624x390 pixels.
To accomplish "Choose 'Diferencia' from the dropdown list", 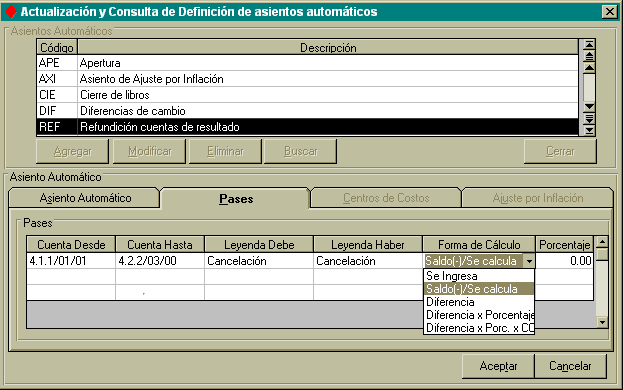I will point(479,302).
